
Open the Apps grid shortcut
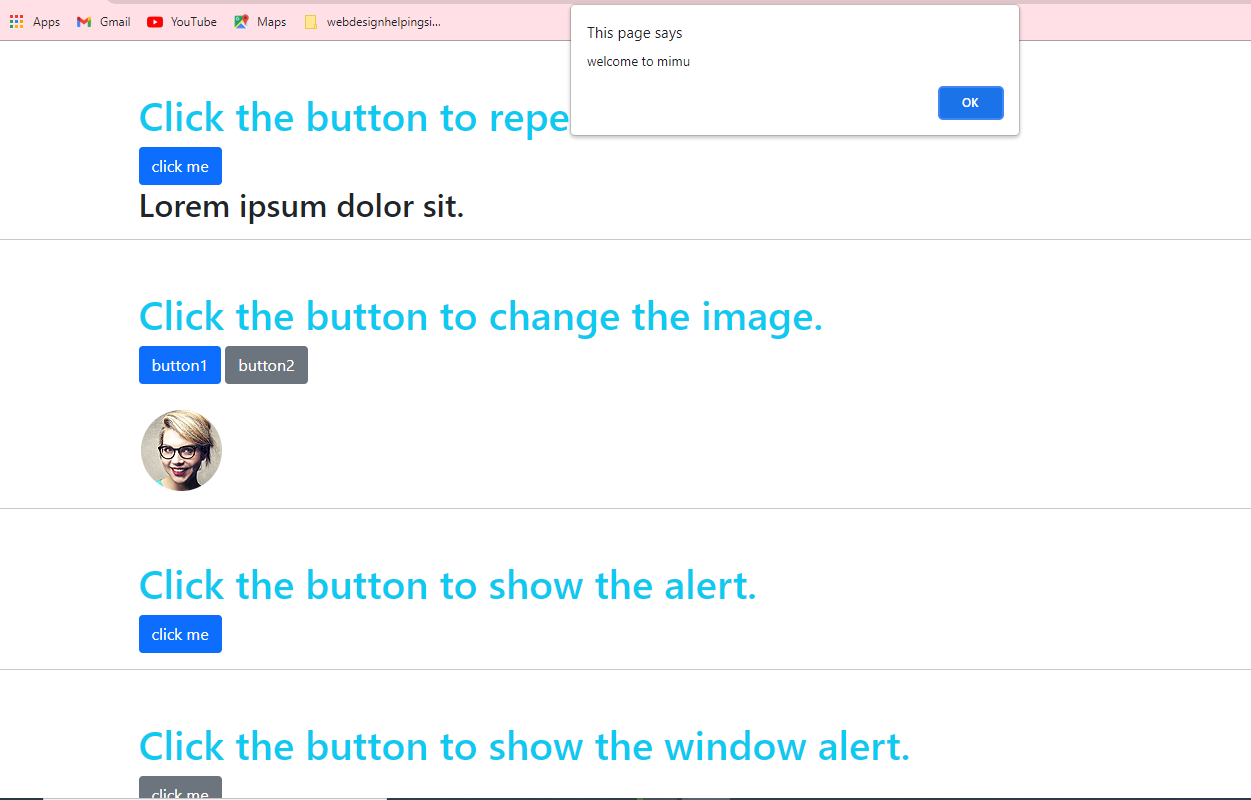coord(34,22)
